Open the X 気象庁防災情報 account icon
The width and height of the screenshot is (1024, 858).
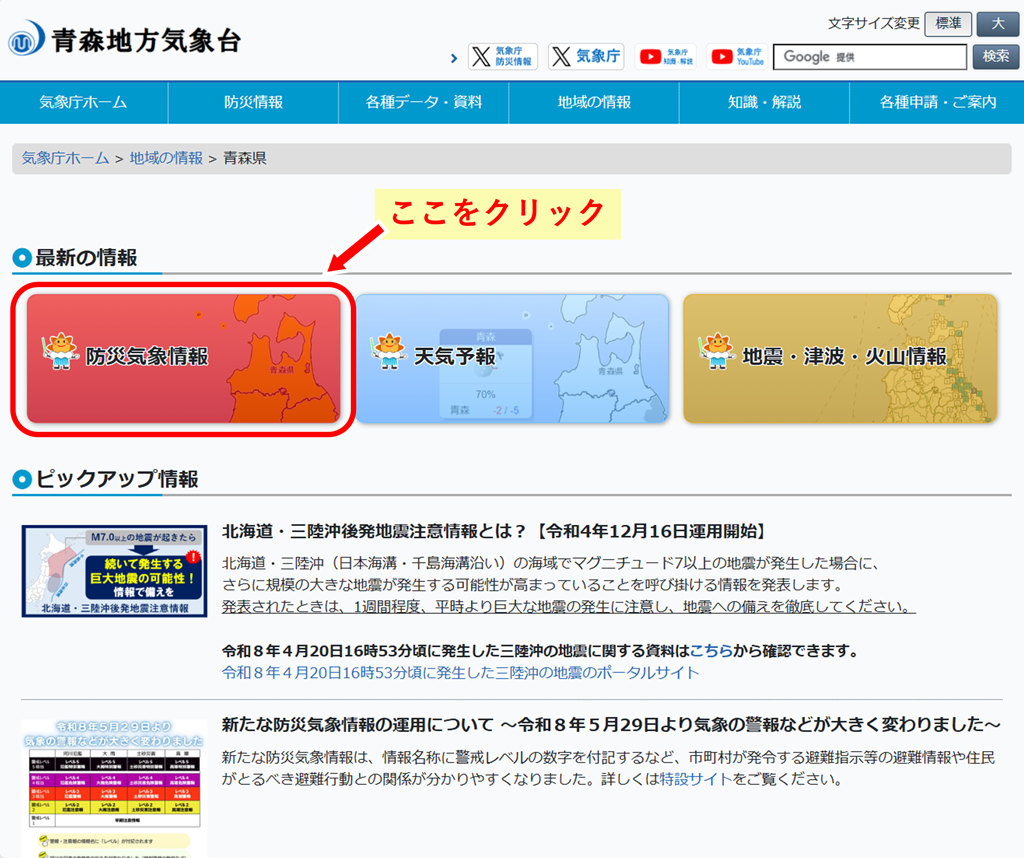click(x=503, y=57)
